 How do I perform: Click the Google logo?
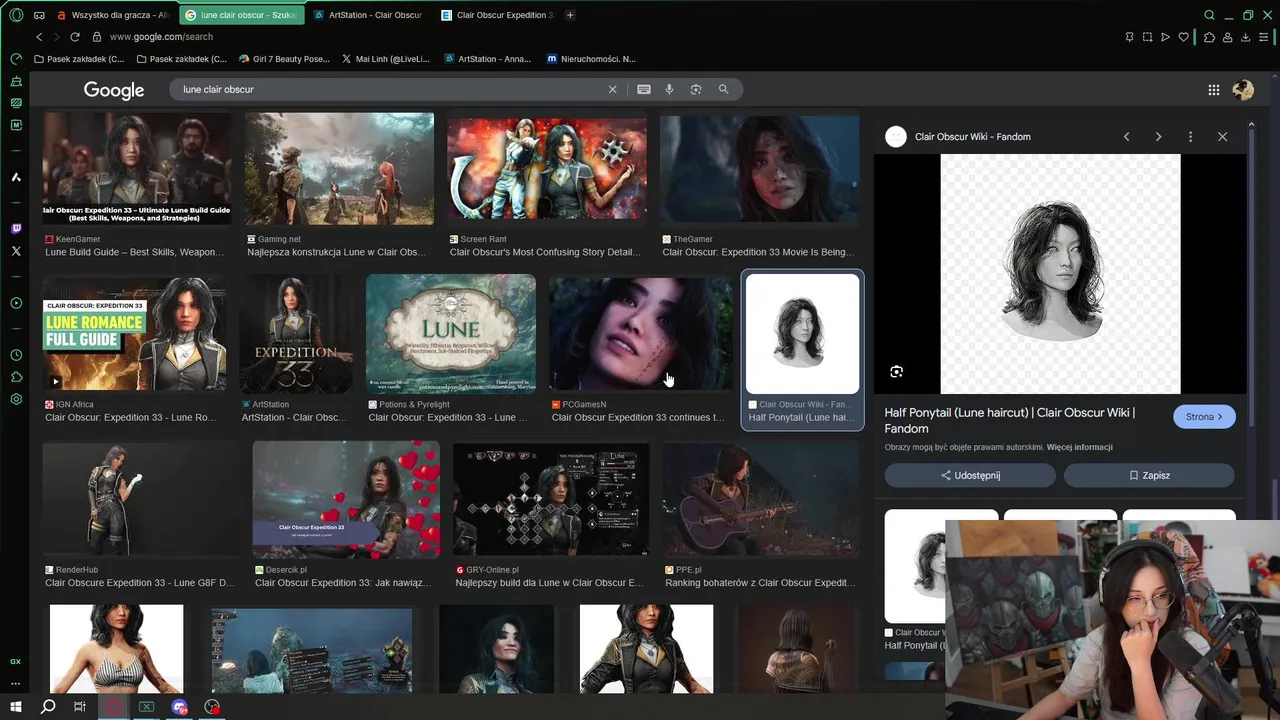click(x=114, y=90)
